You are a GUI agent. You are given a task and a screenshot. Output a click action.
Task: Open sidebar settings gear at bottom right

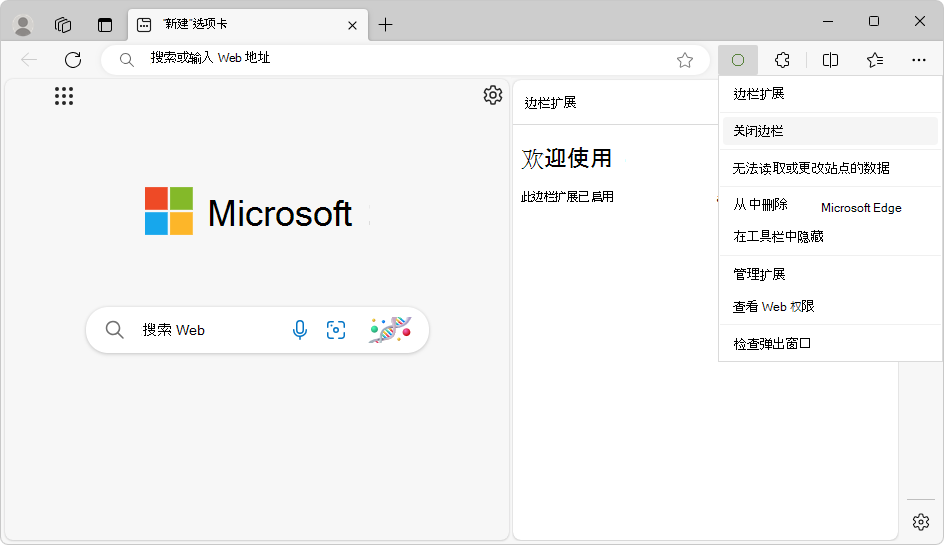click(x=921, y=522)
